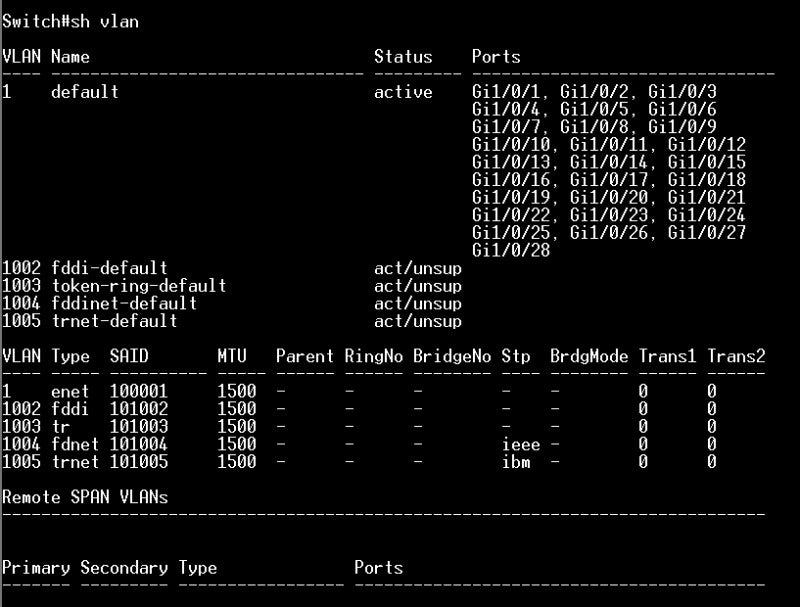Select the 'Trans2' column header
This screenshot has width=800, height=607.
(x=736, y=356)
